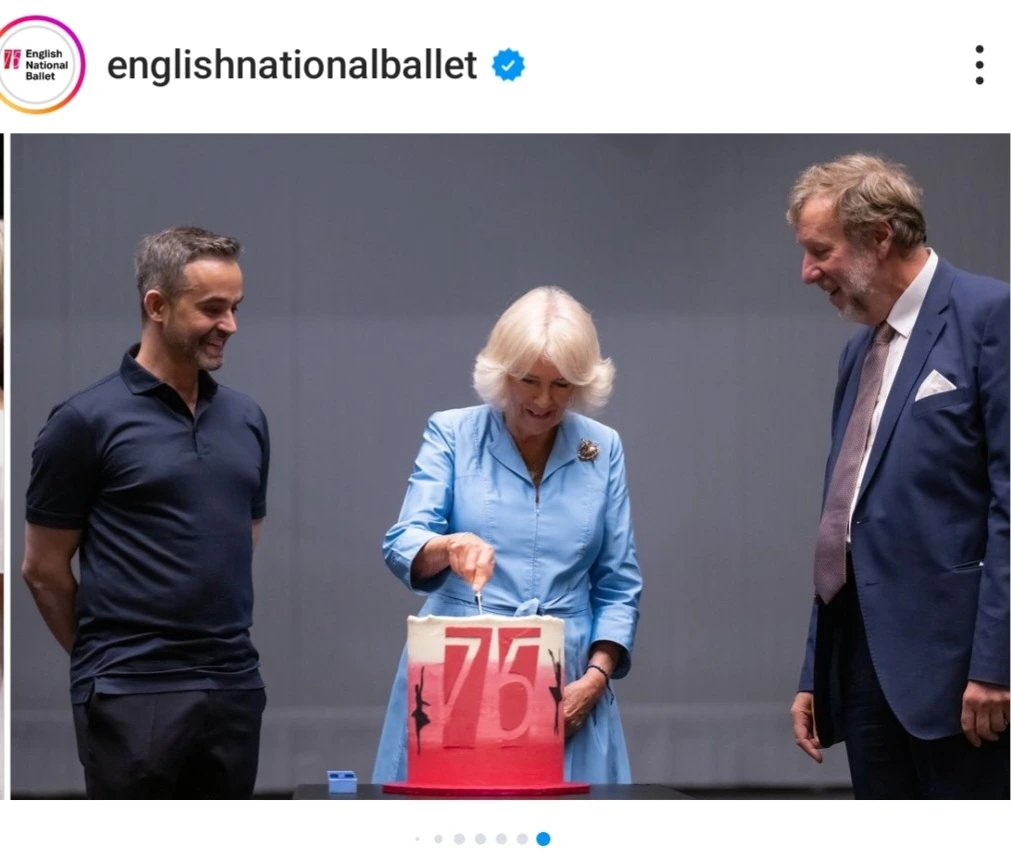The image size is (1011, 867).
Task: Select the third carousel indicator dot
Action: tap(459, 839)
